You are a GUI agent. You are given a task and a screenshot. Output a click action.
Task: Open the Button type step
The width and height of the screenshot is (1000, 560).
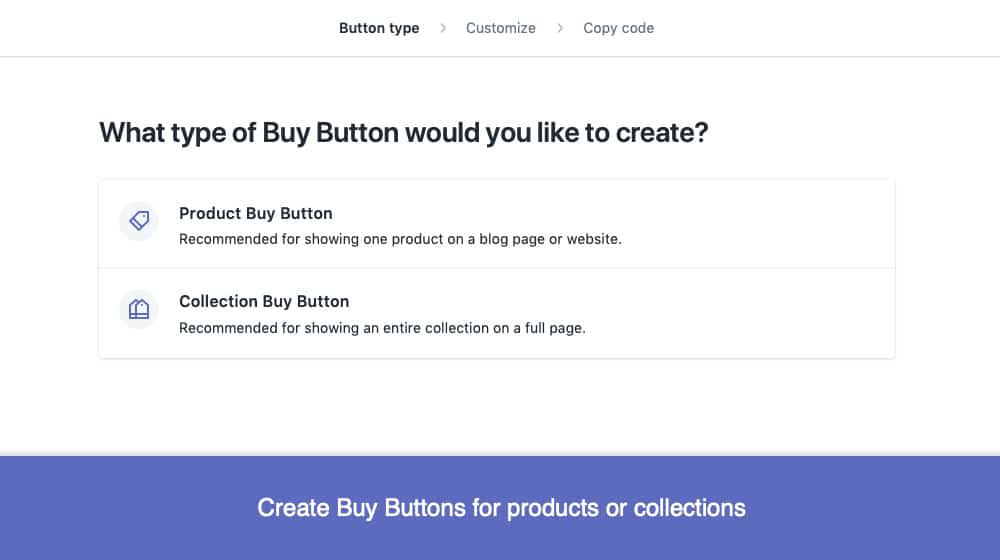click(379, 28)
